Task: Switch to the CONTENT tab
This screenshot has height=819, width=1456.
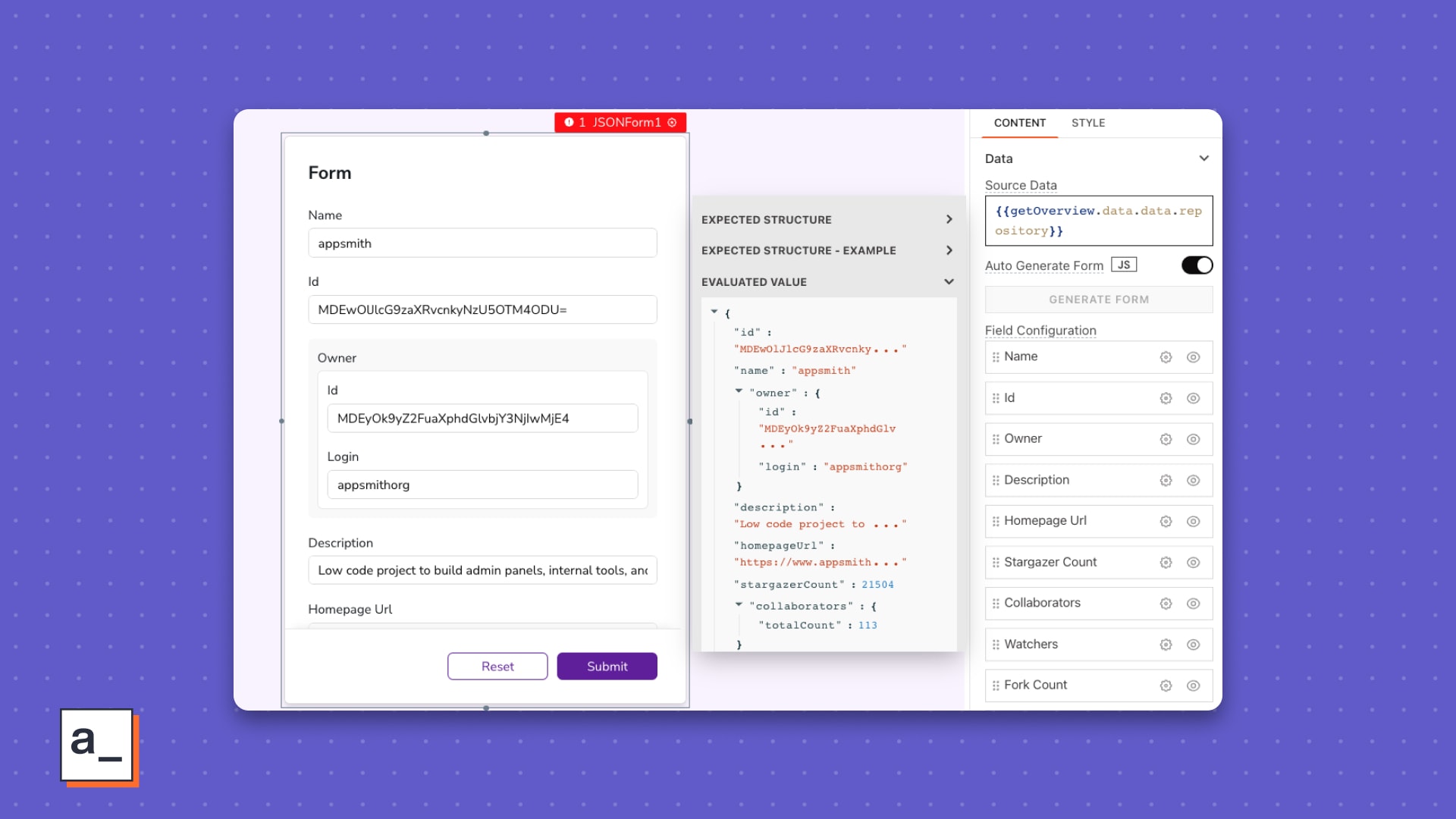Action: [x=1019, y=123]
